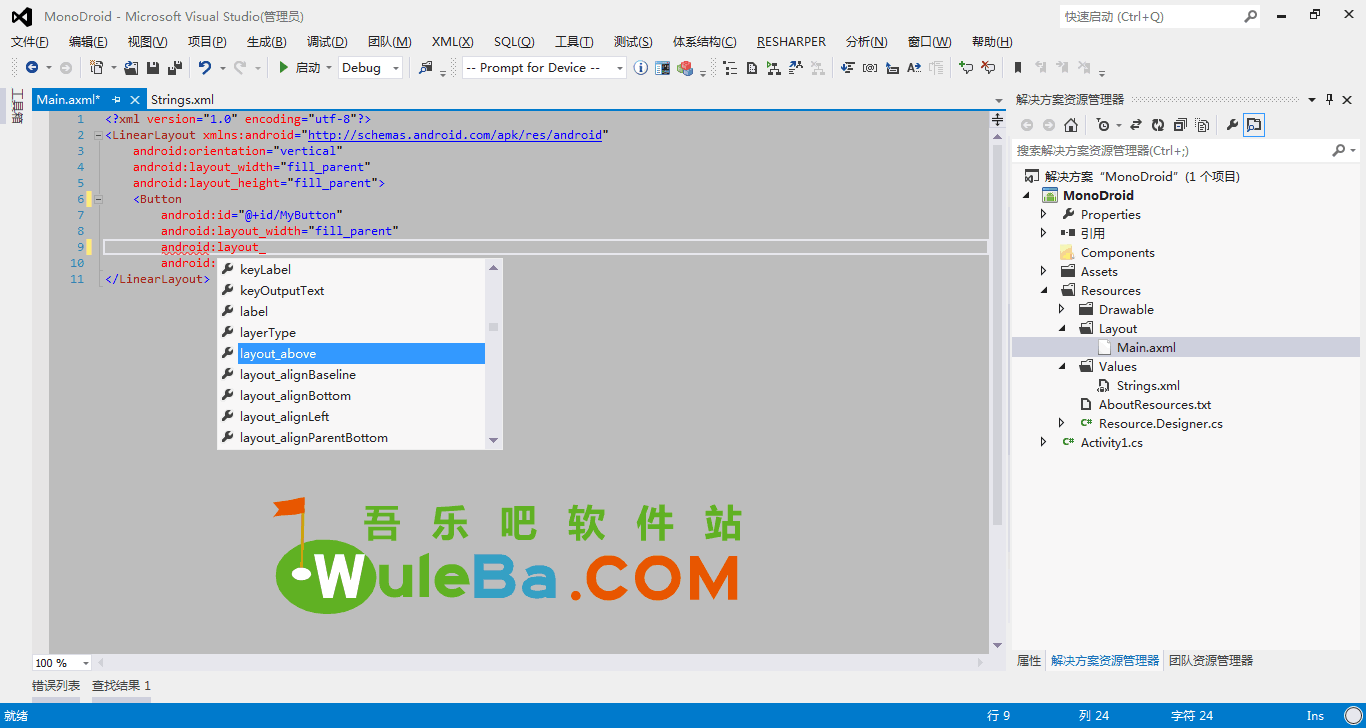1366x728 pixels.
Task: Click the blue info circle icon
Action: tap(641, 68)
